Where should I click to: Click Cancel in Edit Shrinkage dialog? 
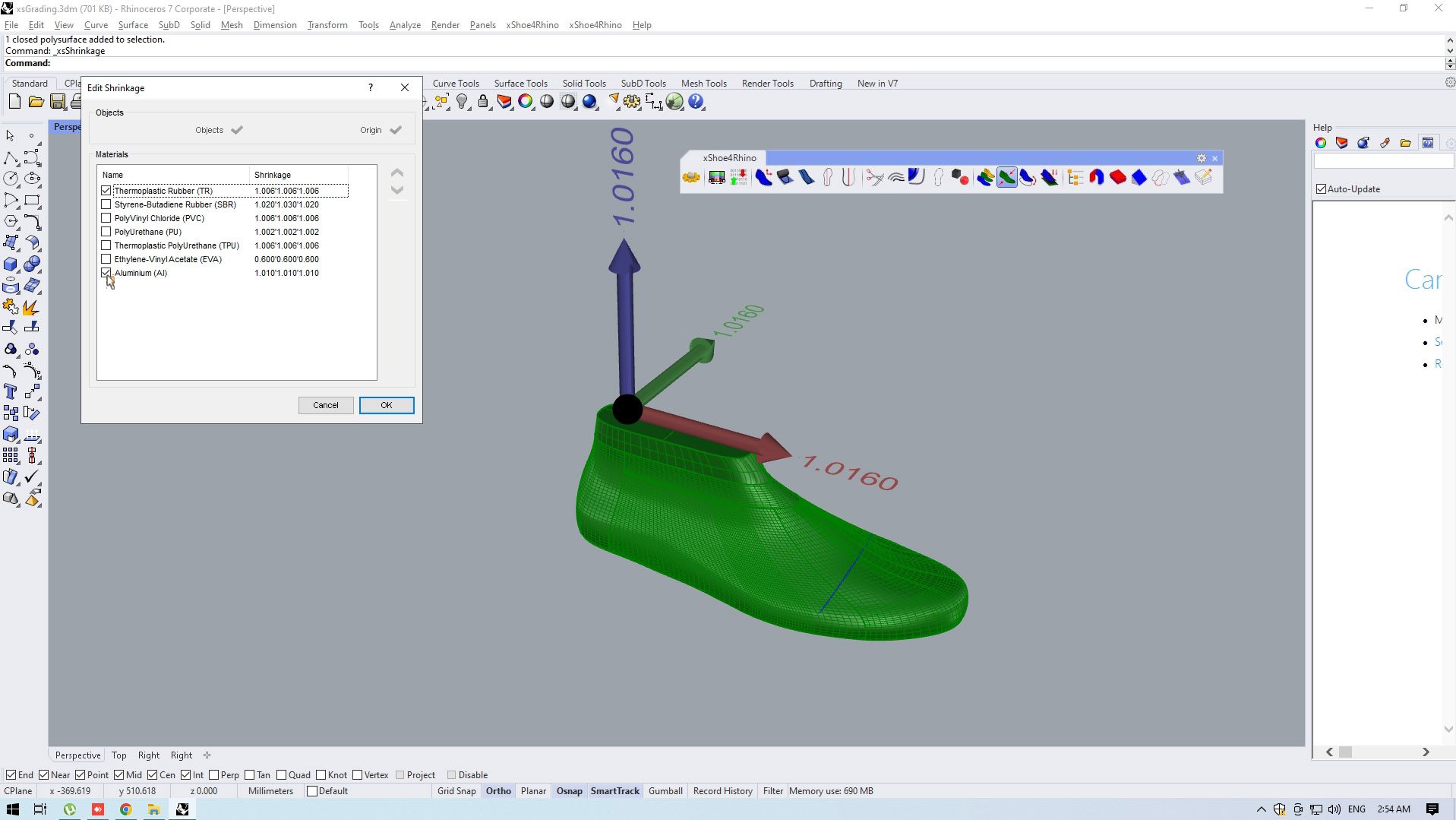326,405
